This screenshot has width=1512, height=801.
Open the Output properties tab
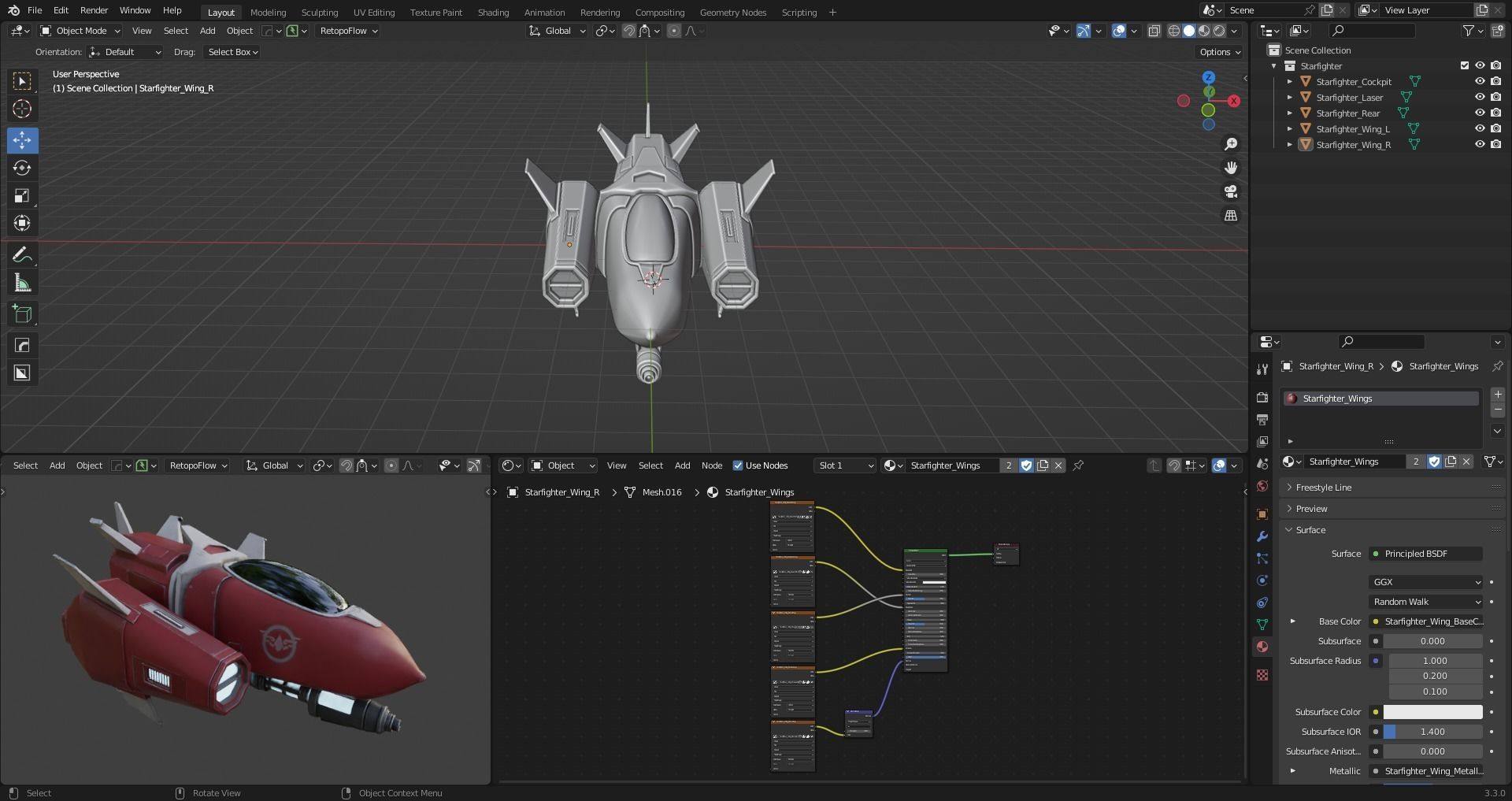point(1262,420)
